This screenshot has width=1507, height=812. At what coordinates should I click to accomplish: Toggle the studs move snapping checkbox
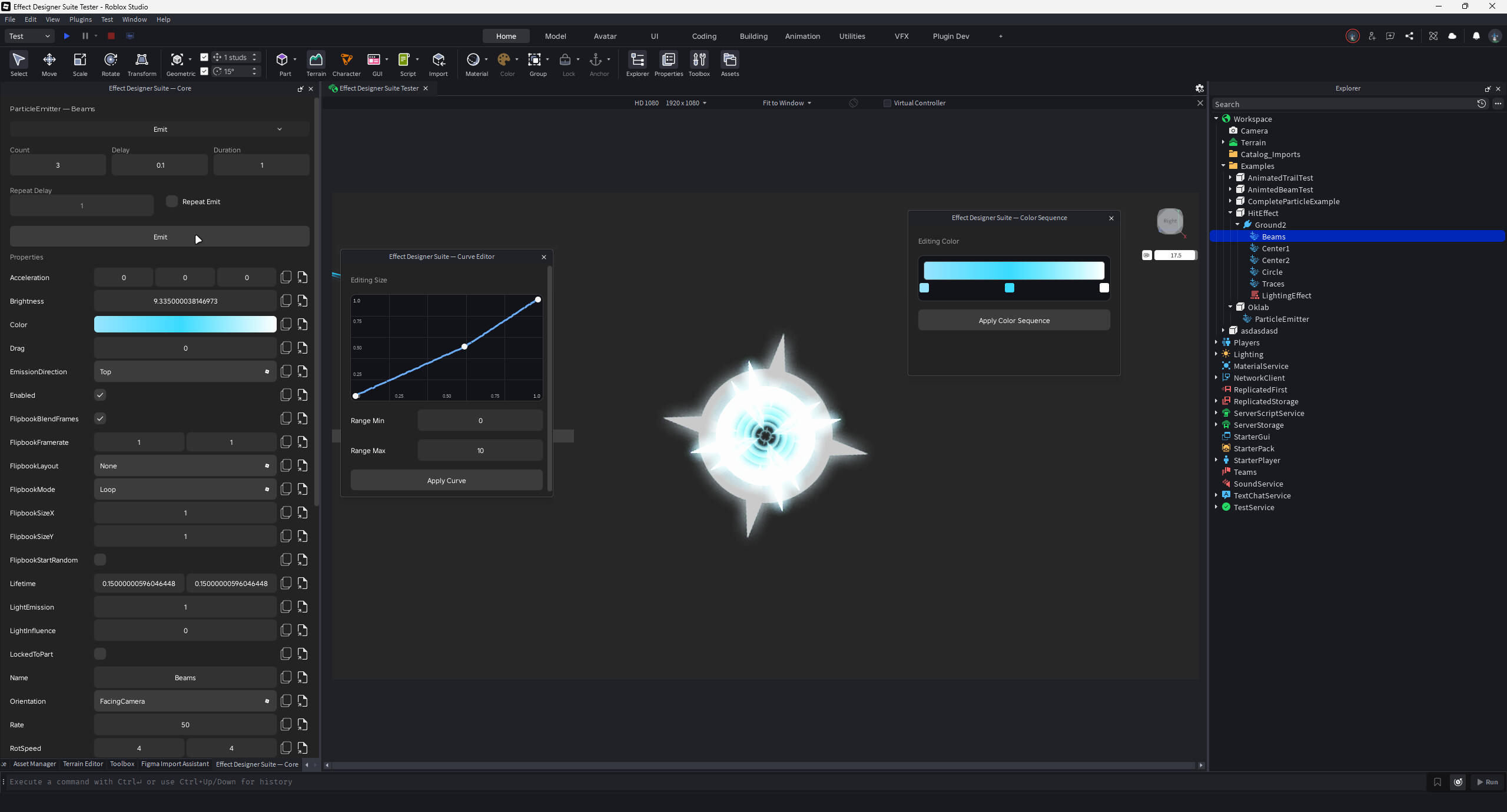tap(204, 57)
